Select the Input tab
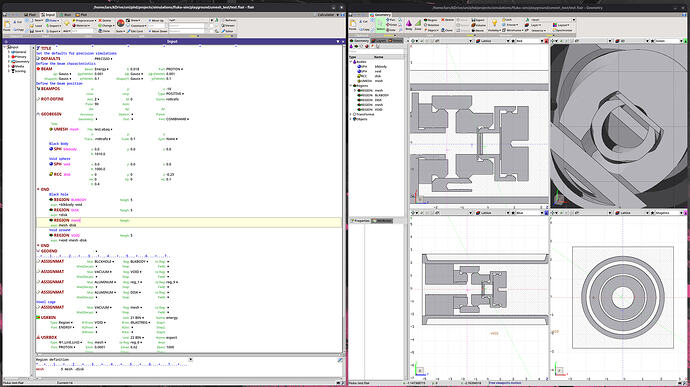This screenshot has width=690, height=387. click(x=48, y=15)
